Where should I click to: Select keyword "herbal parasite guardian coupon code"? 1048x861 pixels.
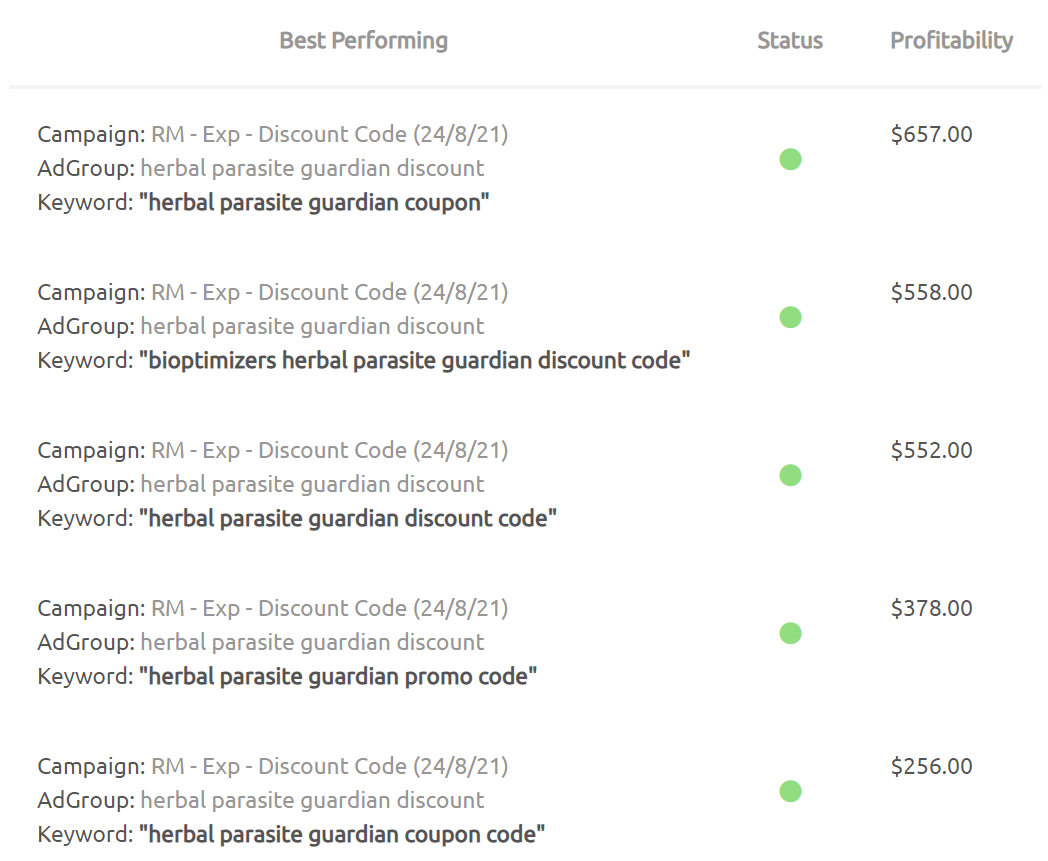(x=342, y=835)
